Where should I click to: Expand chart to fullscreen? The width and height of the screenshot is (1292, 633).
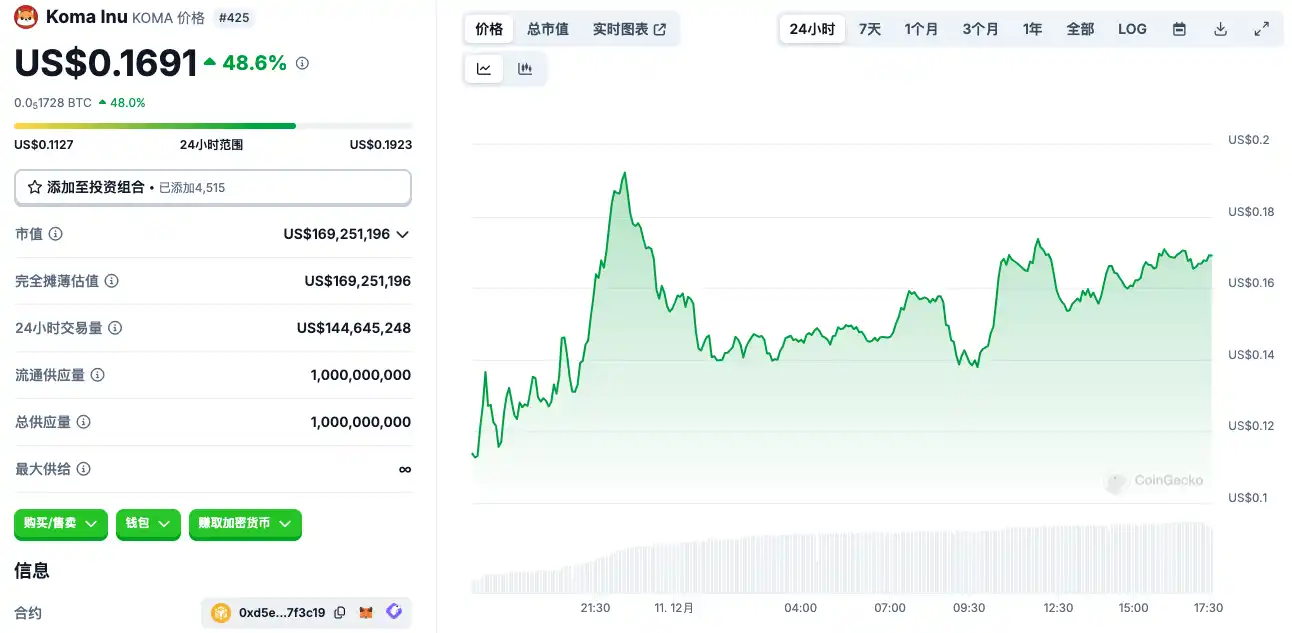coord(1261,29)
